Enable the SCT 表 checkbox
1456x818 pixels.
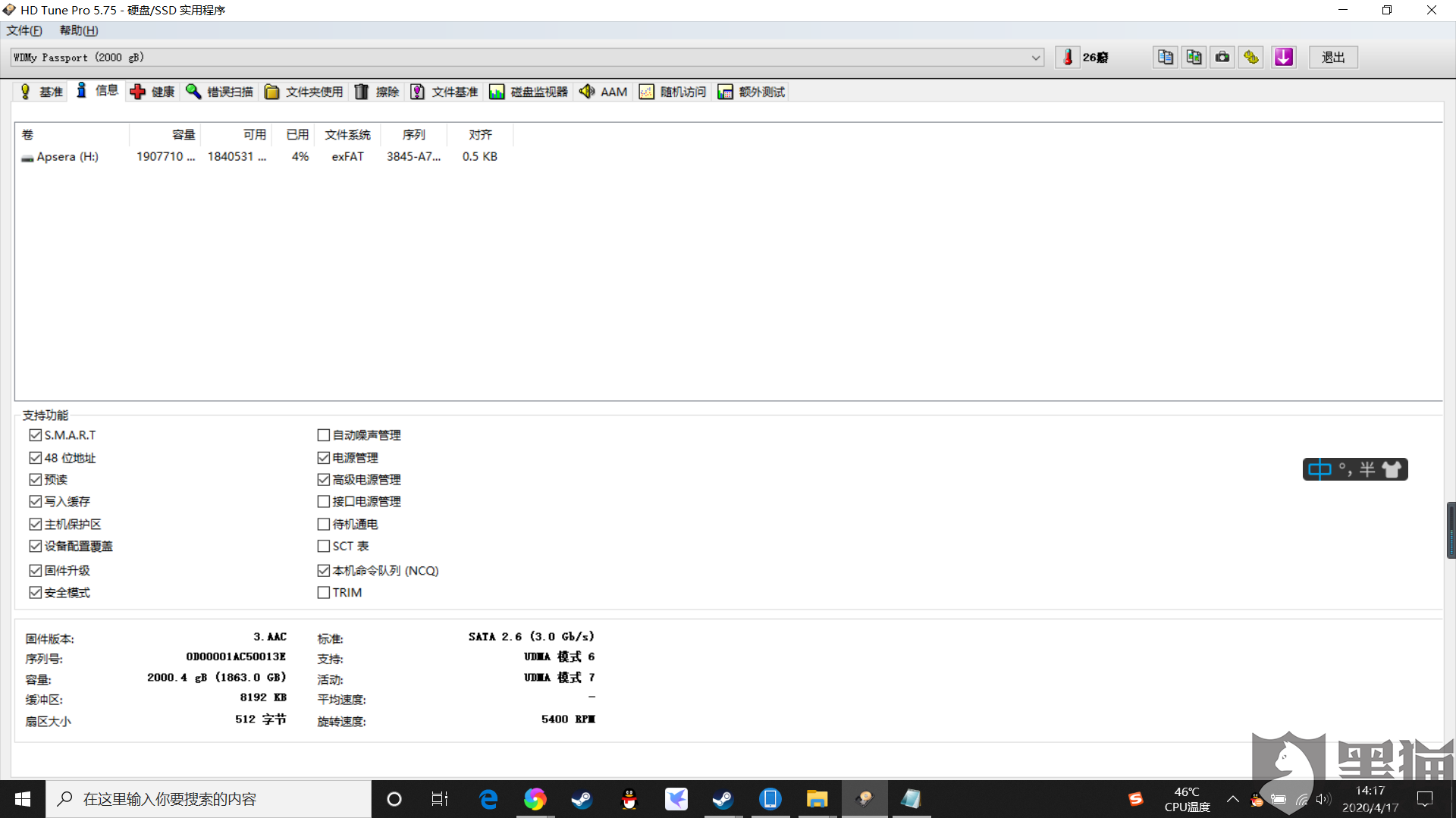(323, 546)
